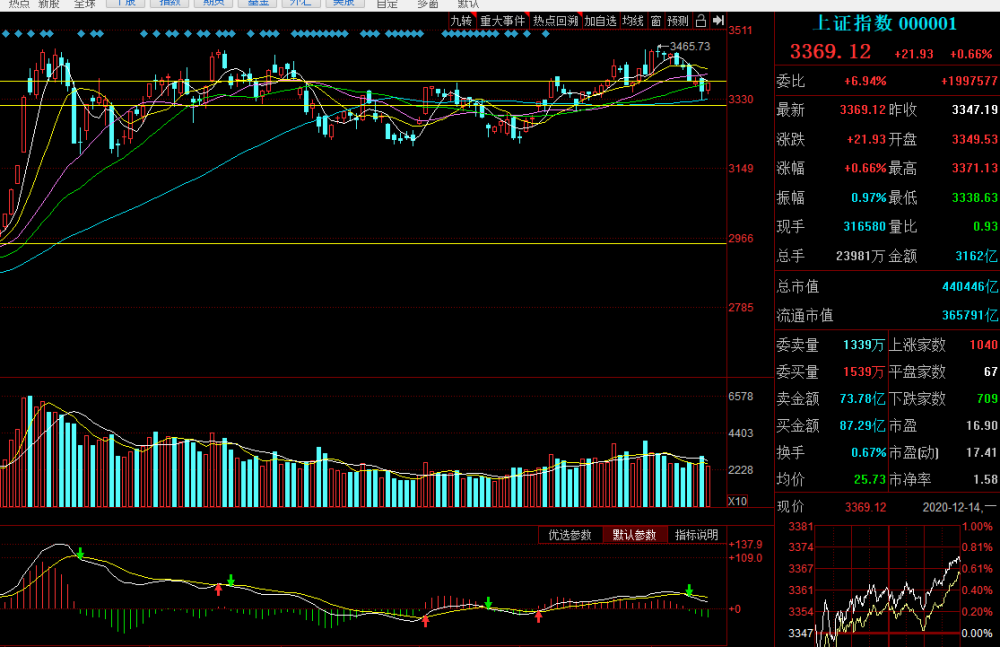Click the collapse-panel arrow icon

click(718, 20)
